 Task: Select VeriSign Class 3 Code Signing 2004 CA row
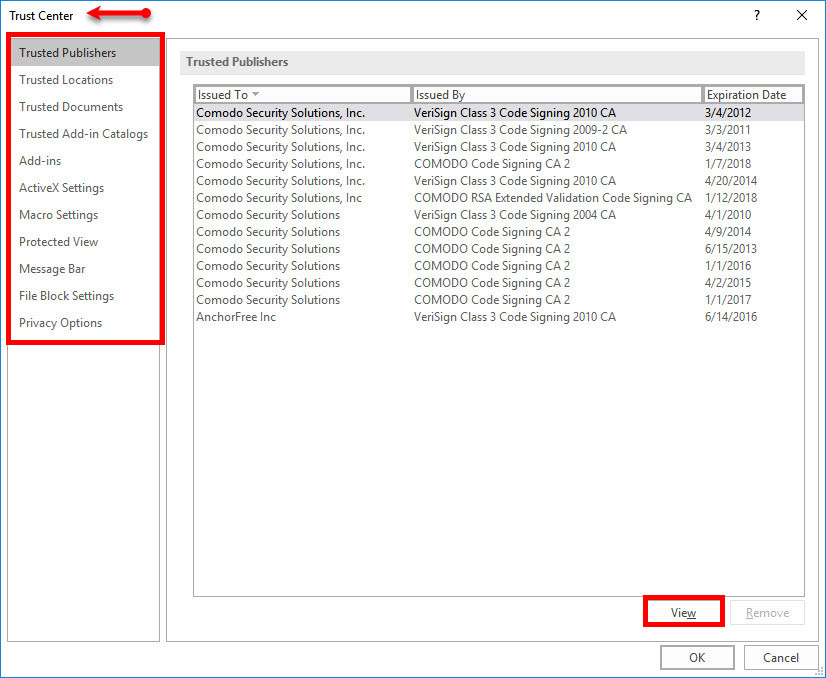click(x=499, y=215)
